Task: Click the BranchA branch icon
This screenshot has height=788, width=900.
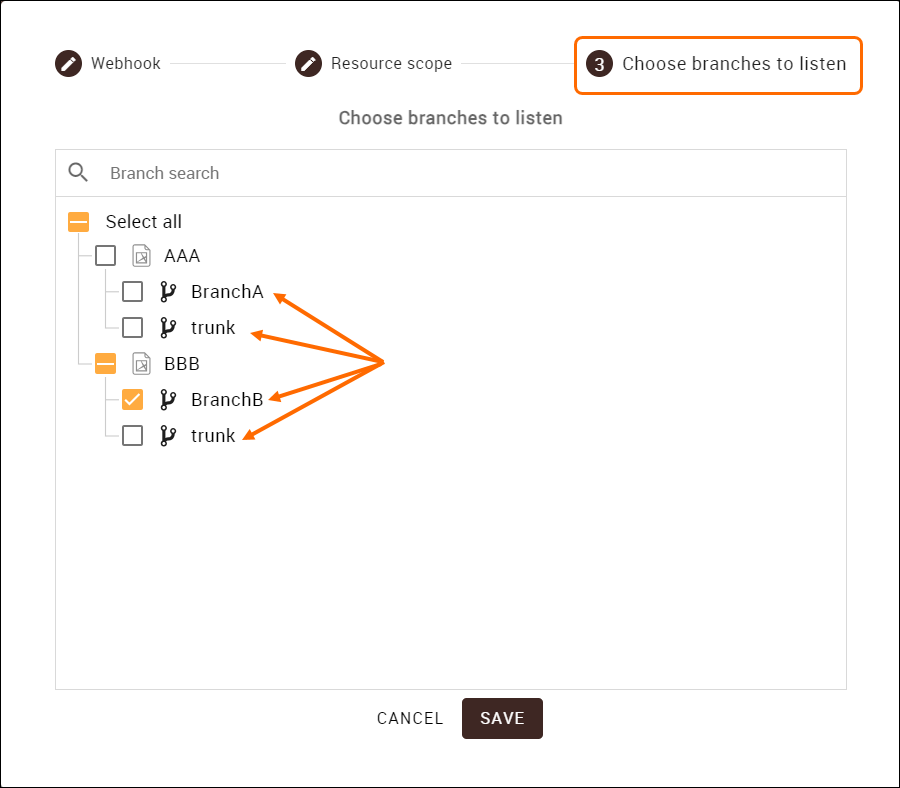Action: 168,292
